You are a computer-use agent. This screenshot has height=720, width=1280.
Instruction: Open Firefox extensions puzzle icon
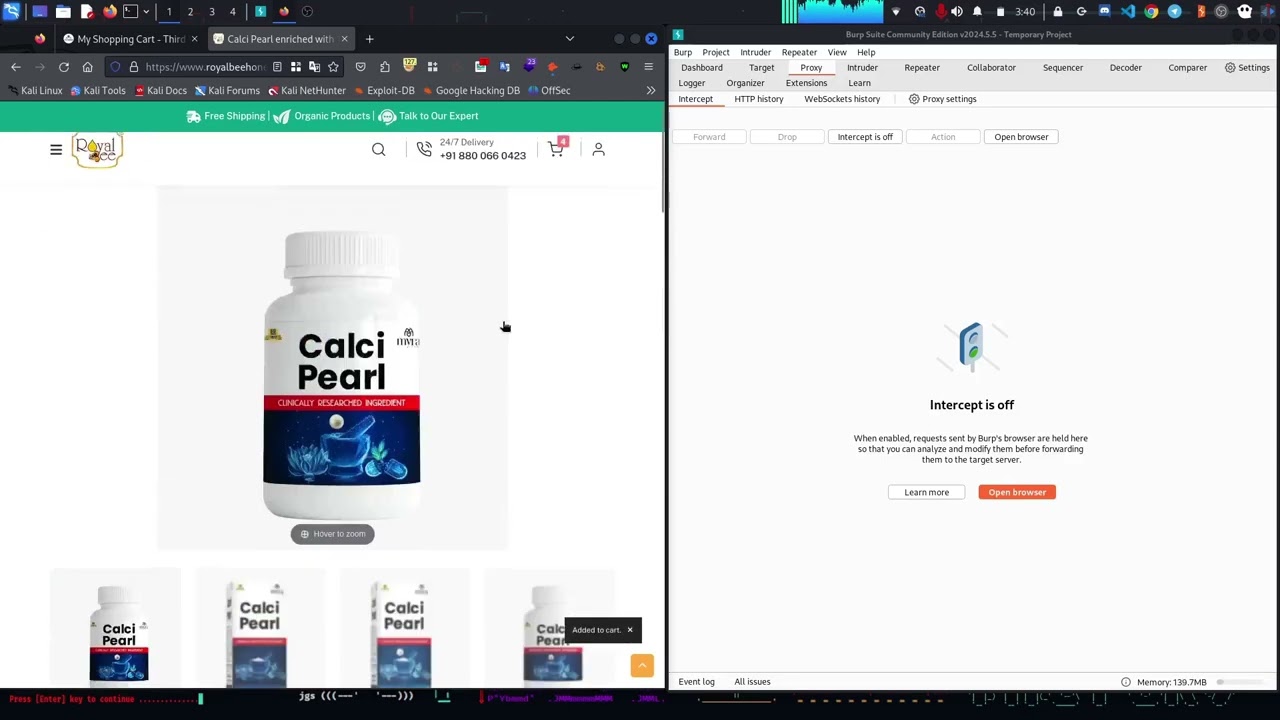[385, 67]
